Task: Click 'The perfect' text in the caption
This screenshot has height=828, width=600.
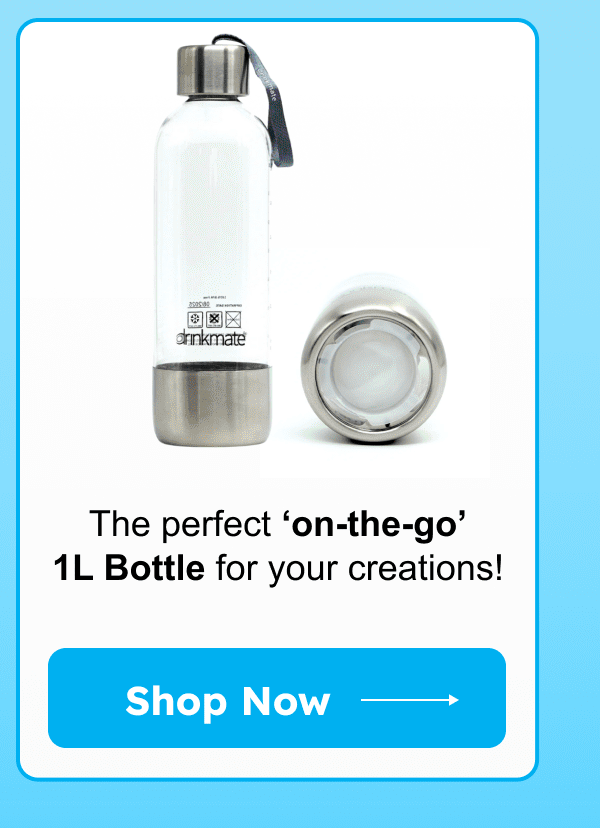Action: 180,525
